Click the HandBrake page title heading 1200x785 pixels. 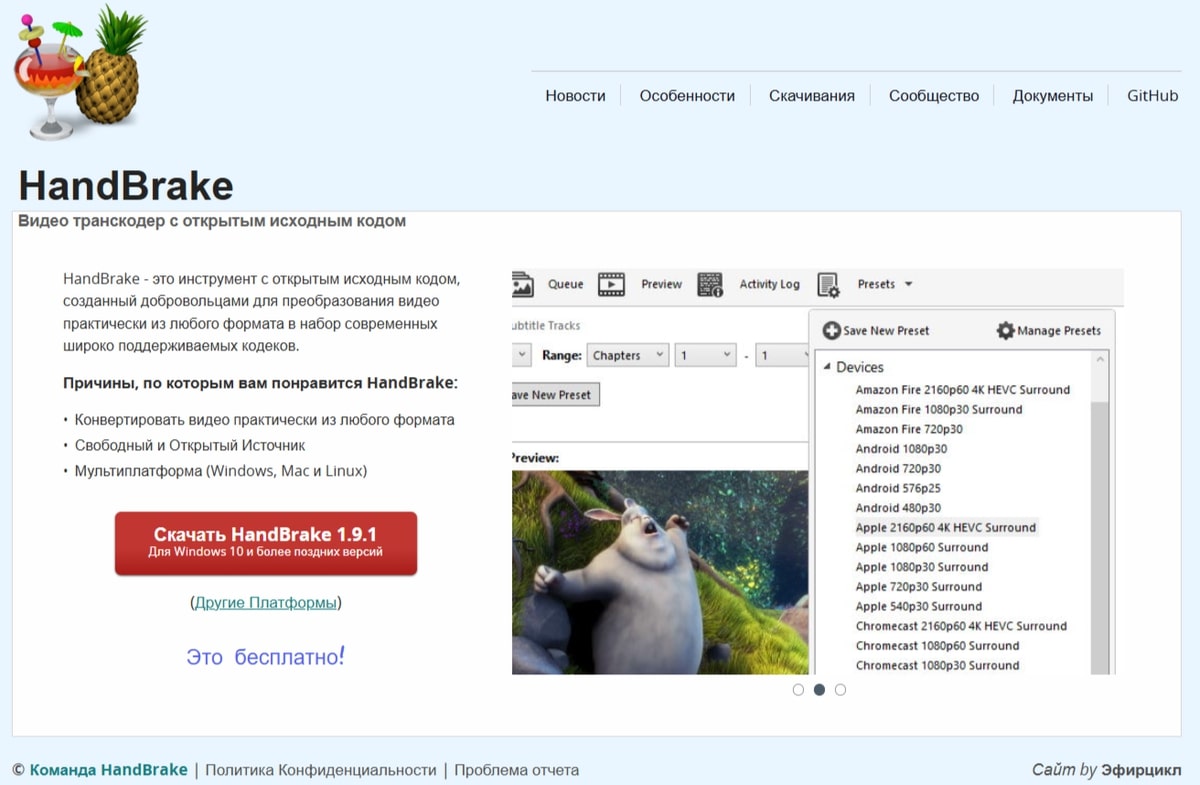(x=126, y=186)
